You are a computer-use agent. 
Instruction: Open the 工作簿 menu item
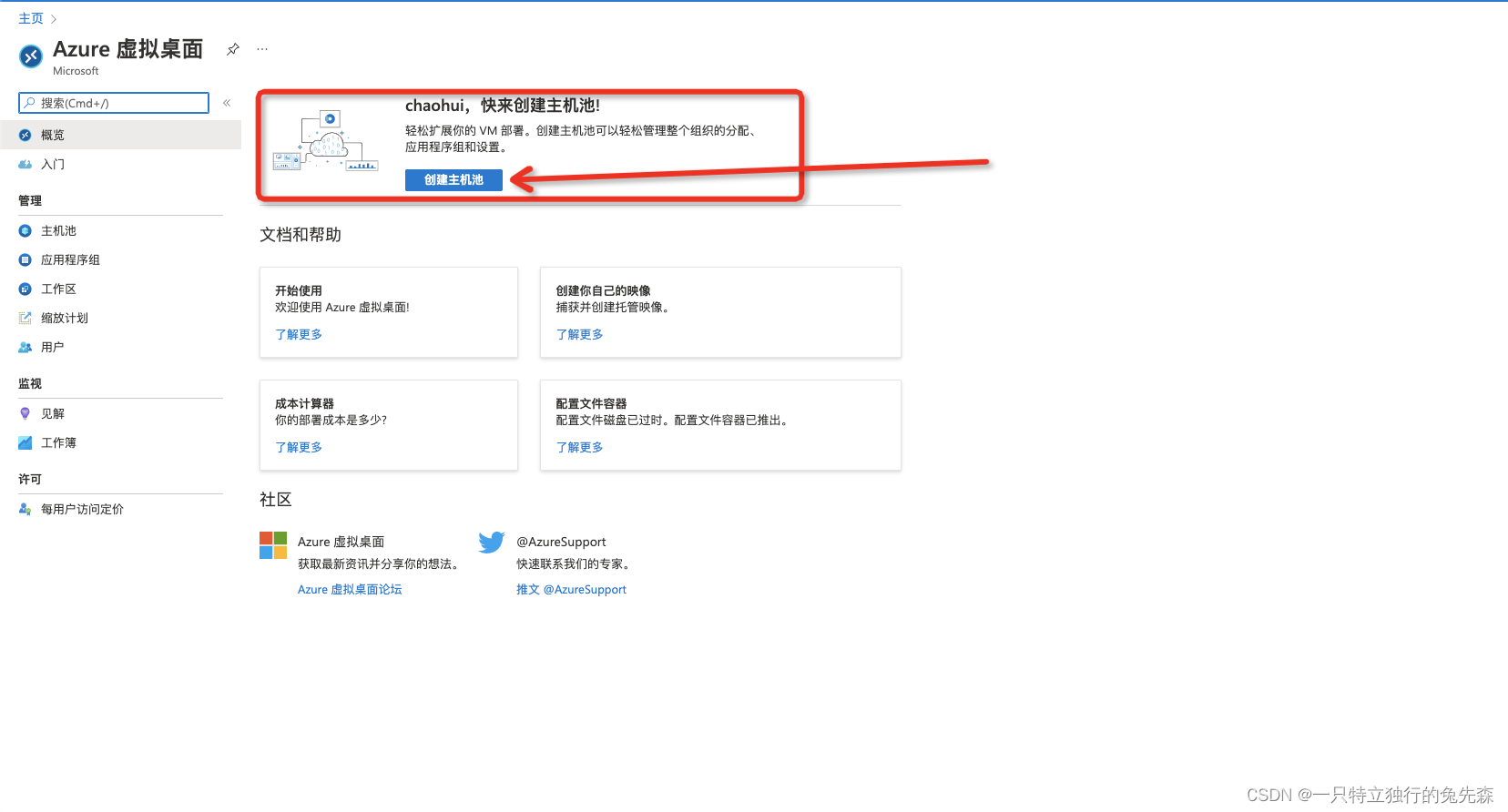(x=120, y=442)
